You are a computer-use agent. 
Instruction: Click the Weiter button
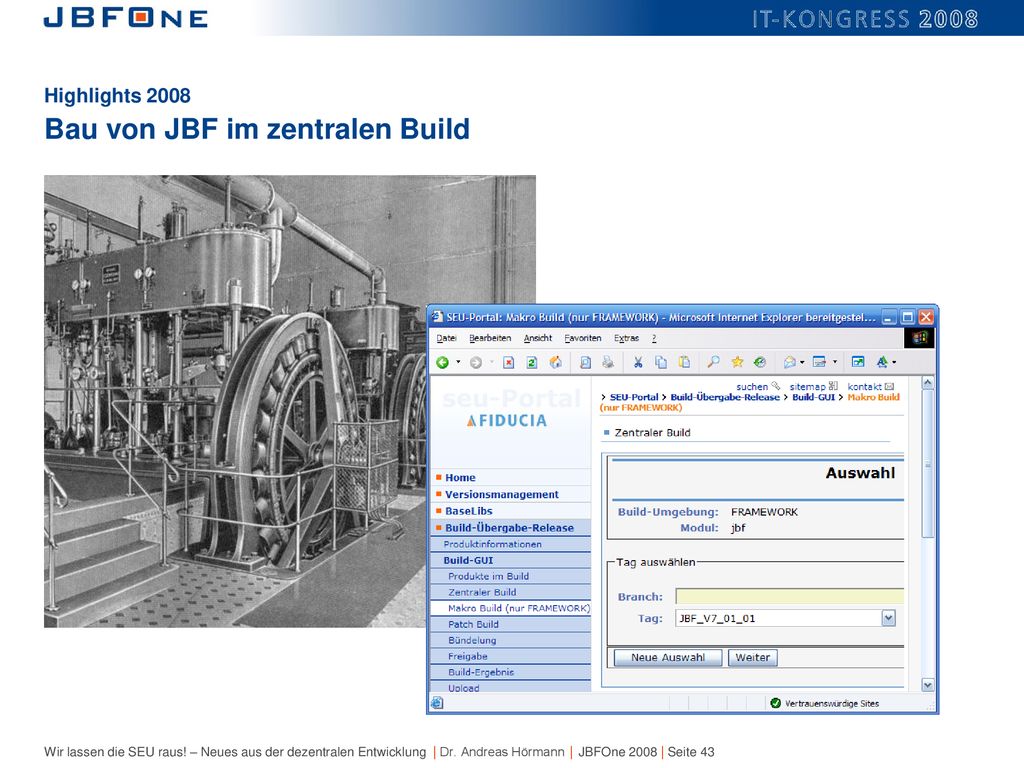click(x=753, y=658)
